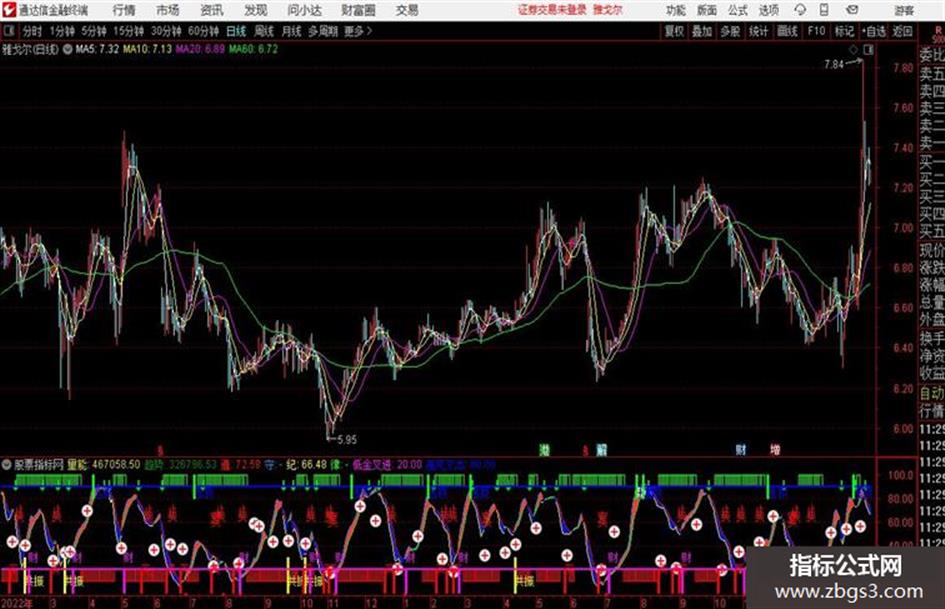Click the customer service headset icon

(x=800, y=10)
